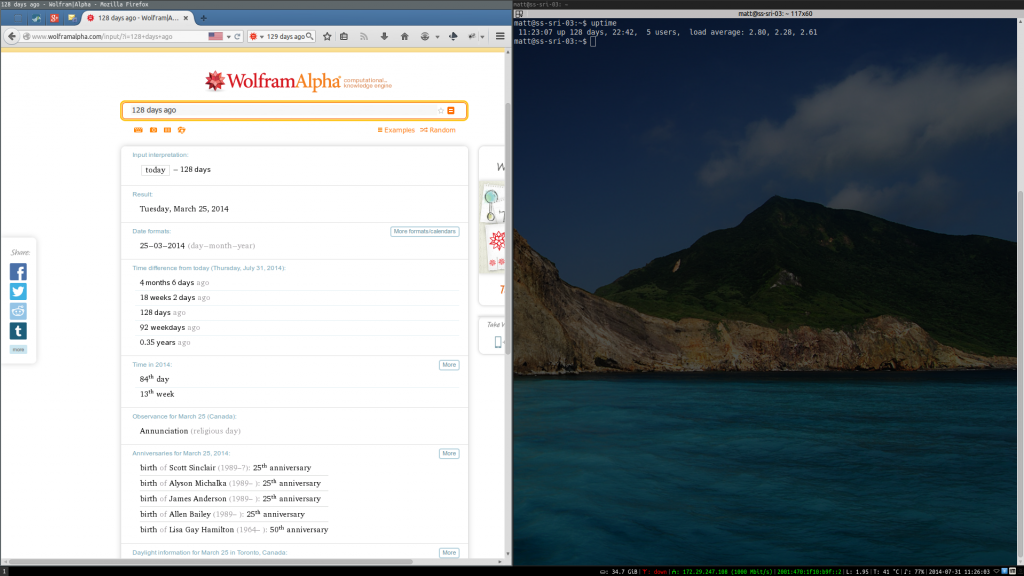Image resolution: width=1024 pixels, height=576 pixels.
Task: Click the search magnifier in the search box
Action: (x=310, y=37)
